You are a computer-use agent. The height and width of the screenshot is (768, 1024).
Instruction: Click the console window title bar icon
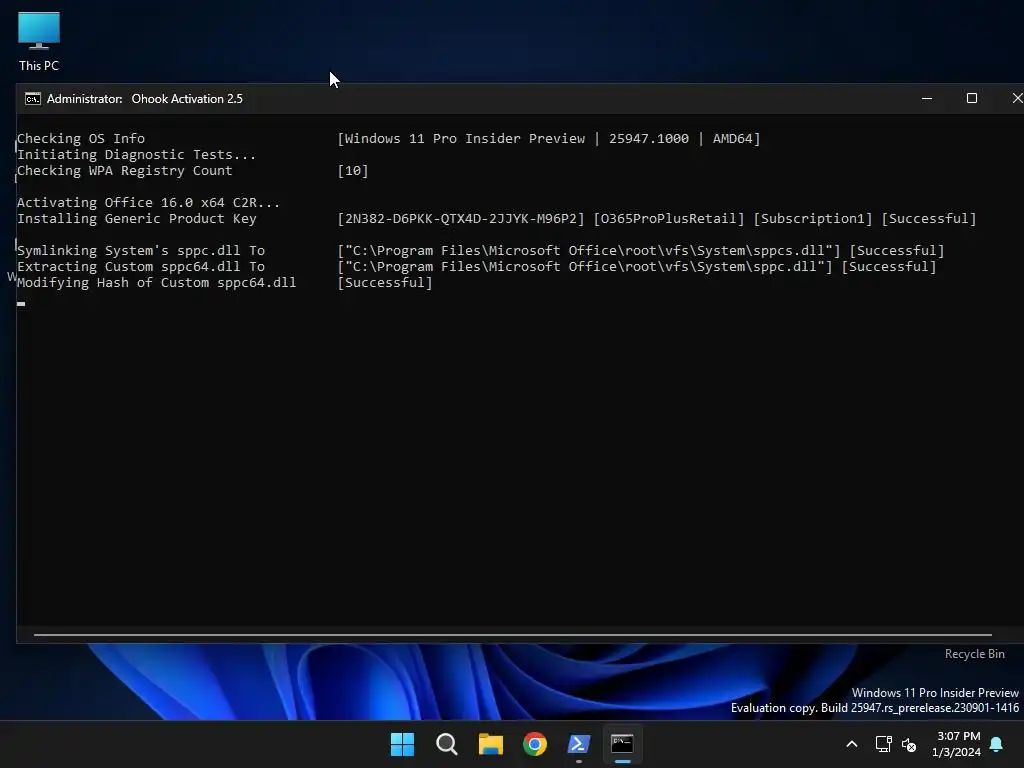click(x=33, y=99)
